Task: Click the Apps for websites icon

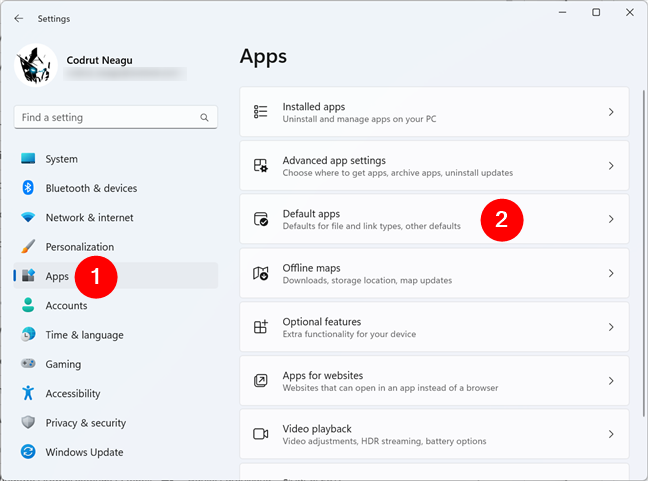Action: coord(260,381)
